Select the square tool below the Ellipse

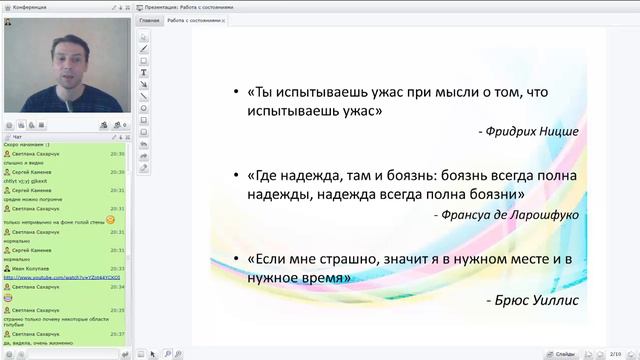(x=144, y=120)
